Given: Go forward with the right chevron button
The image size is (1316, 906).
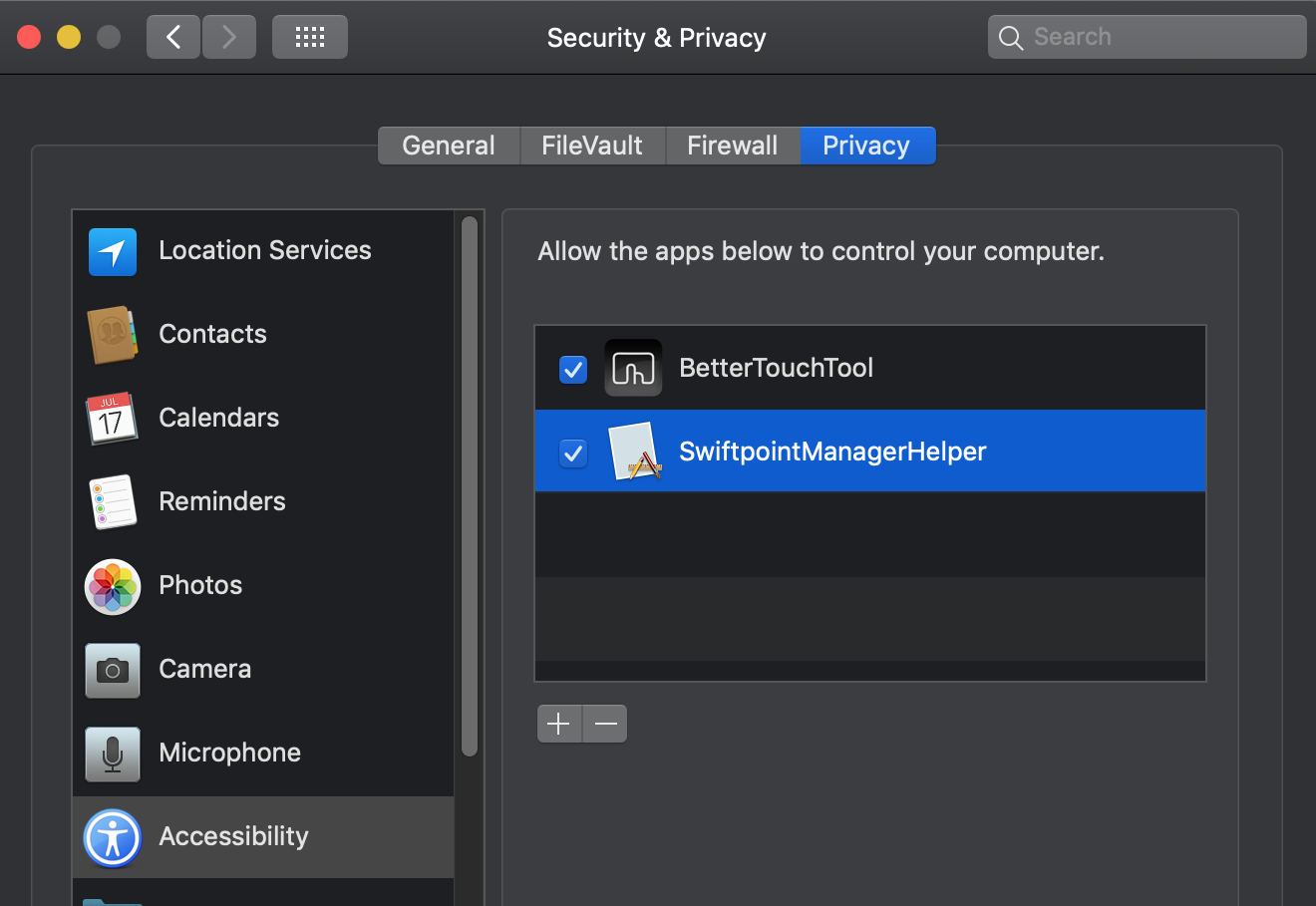Looking at the screenshot, I should click(229, 37).
